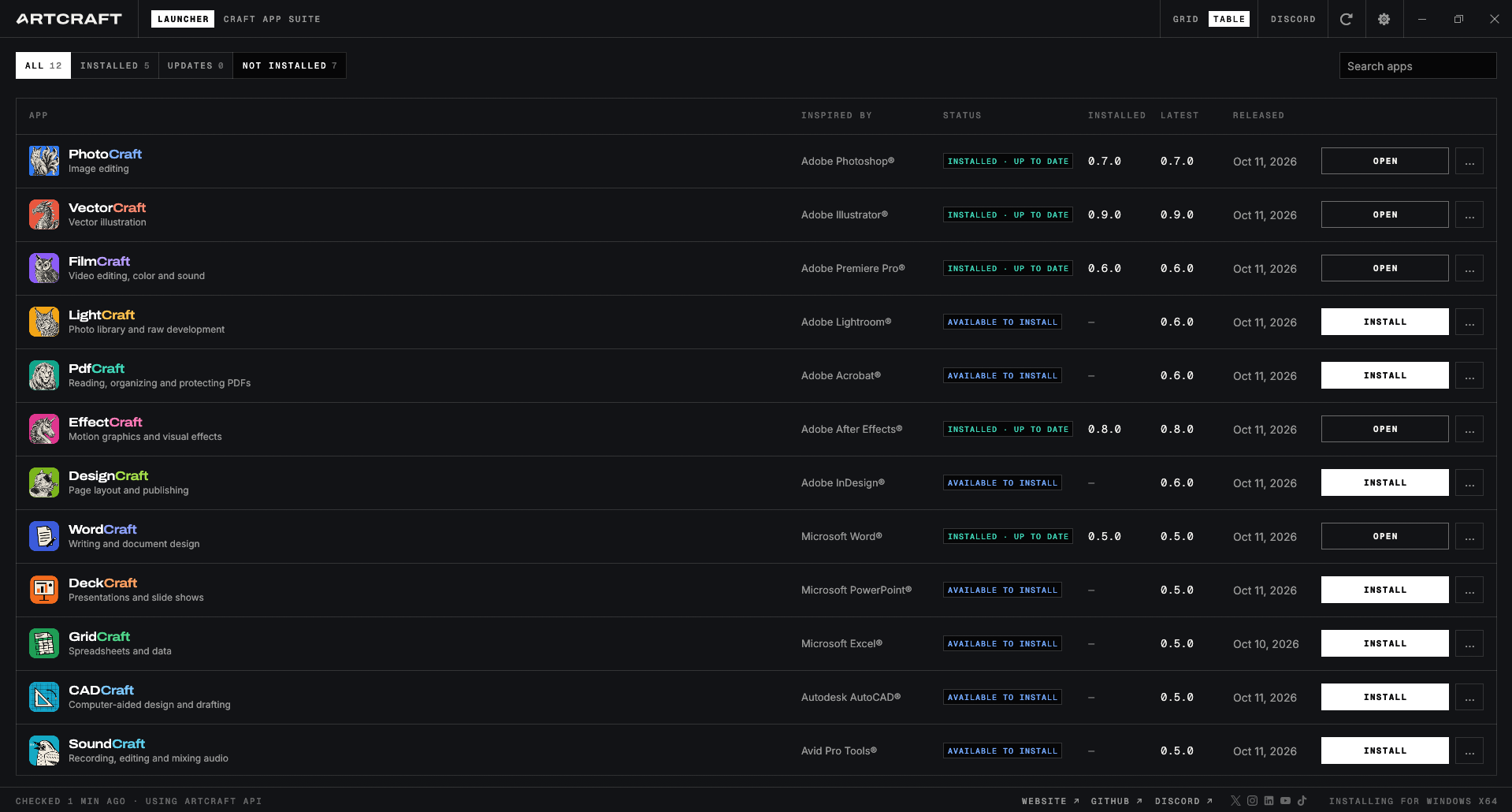Viewport: 1512px width, 812px height.
Task: Focus the Search apps field
Action: pyautogui.click(x=1417, y=65)
